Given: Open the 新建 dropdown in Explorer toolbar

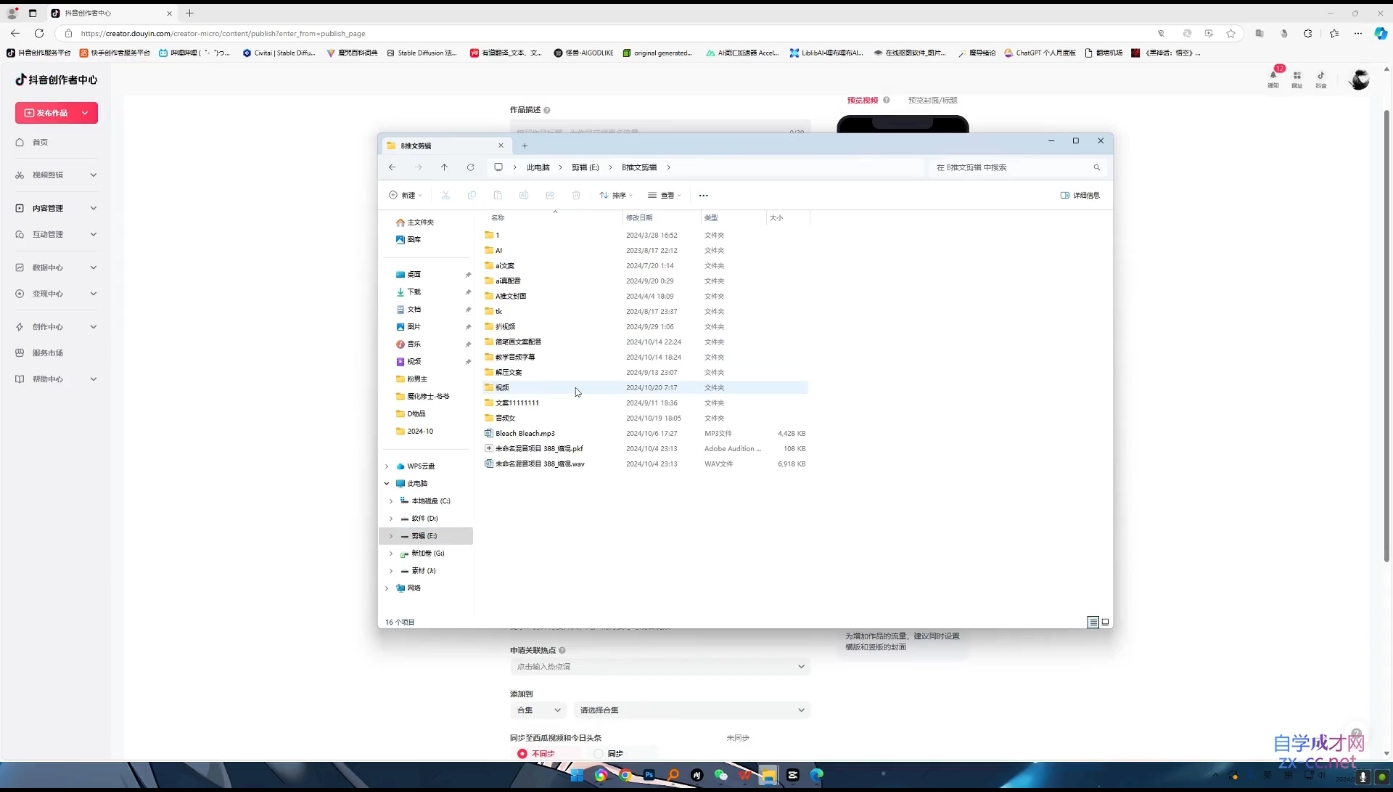Looking at the screenshot, I should click(x=405, y=195).
